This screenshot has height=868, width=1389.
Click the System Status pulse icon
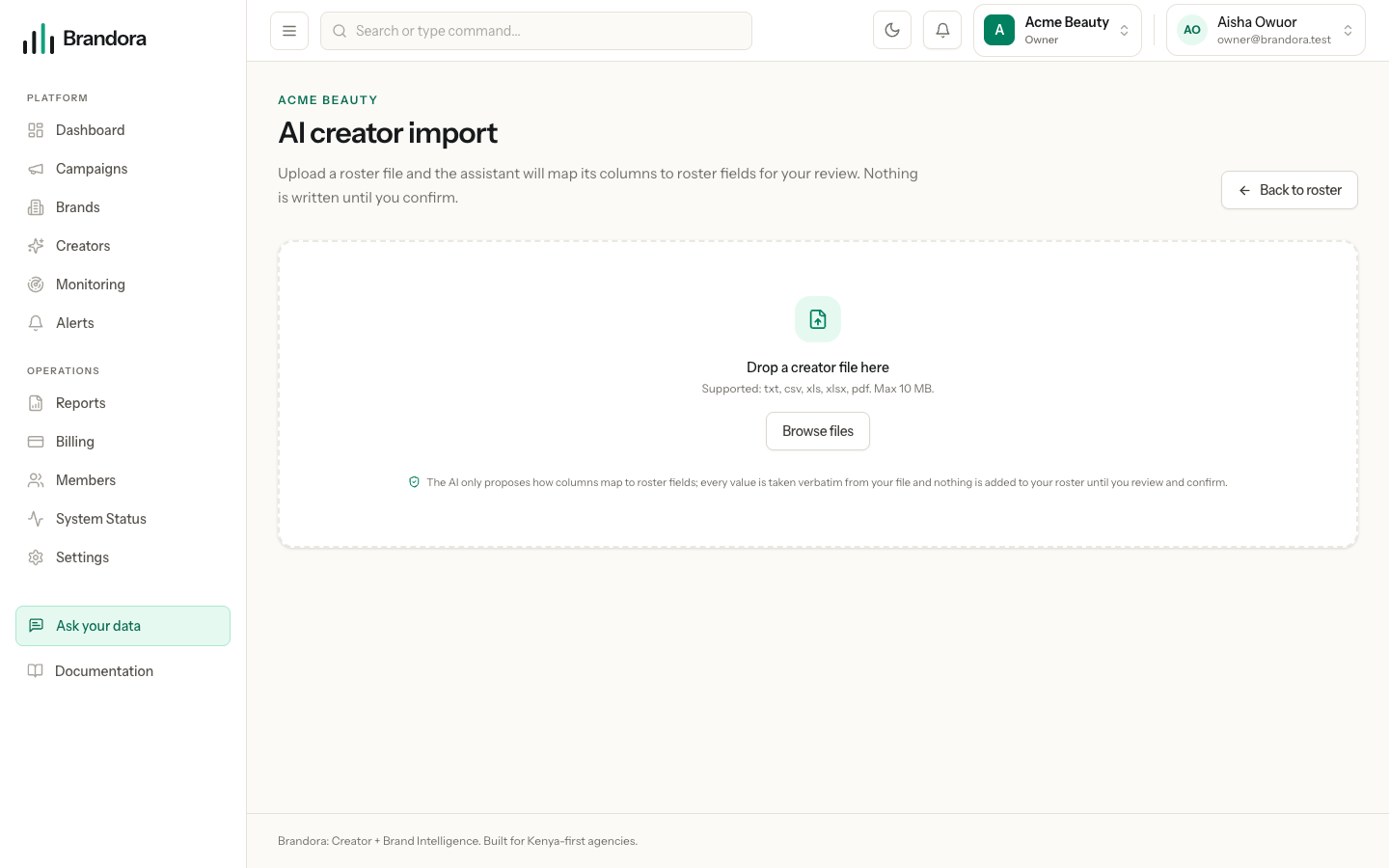click(x=36, y=519)
